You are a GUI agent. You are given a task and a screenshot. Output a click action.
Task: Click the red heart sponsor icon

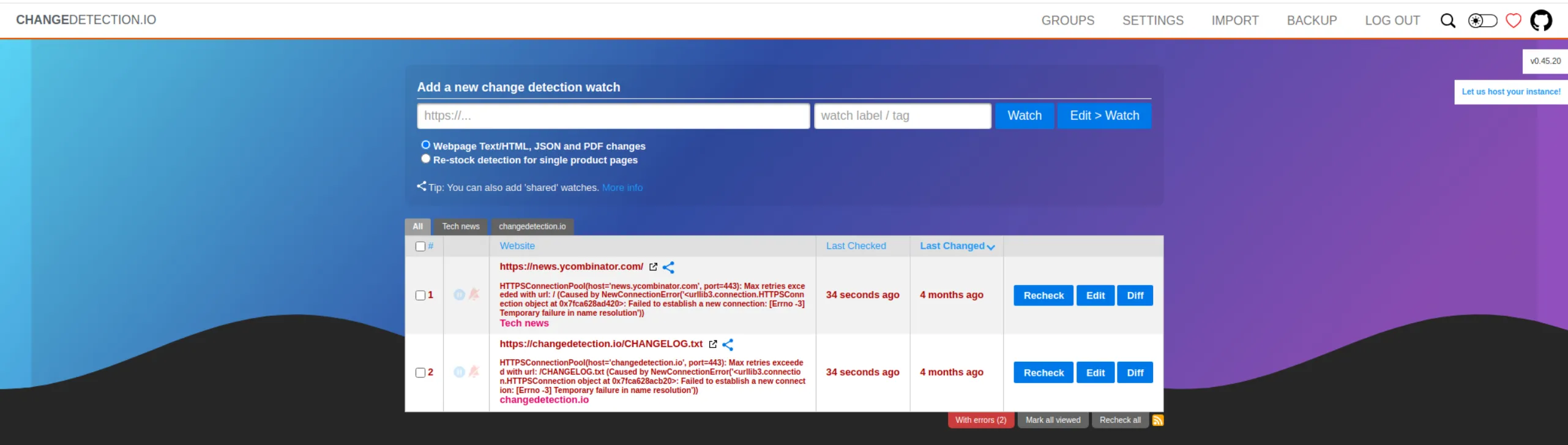(1513, 20)
